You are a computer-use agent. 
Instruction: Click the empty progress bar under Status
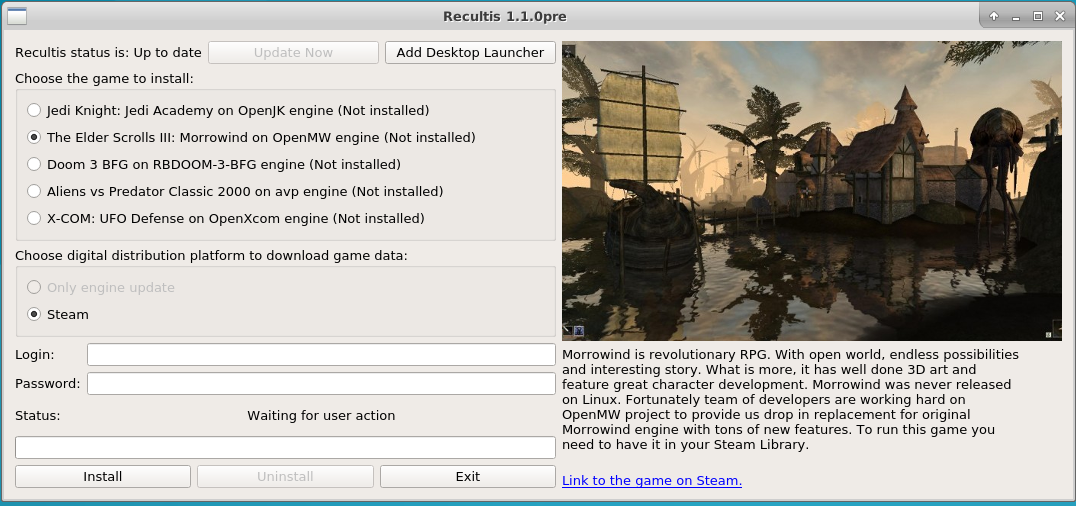click(x=285, y=448)
